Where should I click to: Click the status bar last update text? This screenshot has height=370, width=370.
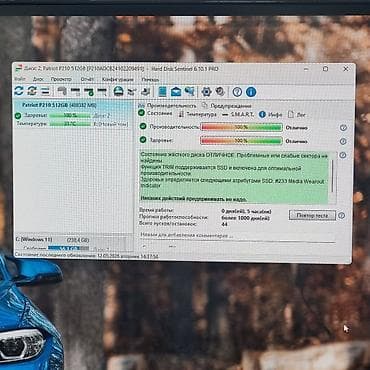(x=86, y=256)
